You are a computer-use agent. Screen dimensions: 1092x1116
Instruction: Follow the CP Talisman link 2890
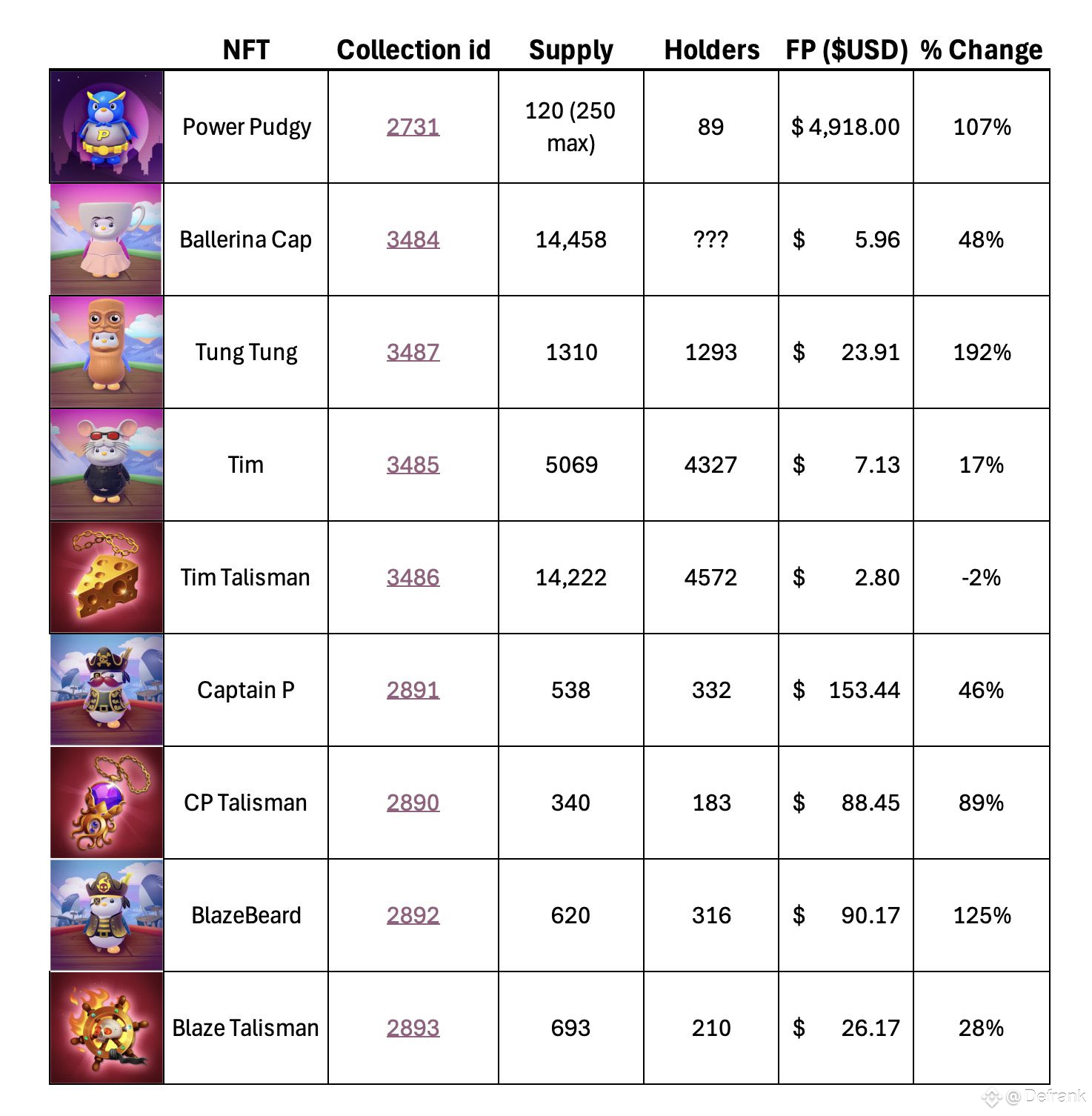(x=413, y=803)
